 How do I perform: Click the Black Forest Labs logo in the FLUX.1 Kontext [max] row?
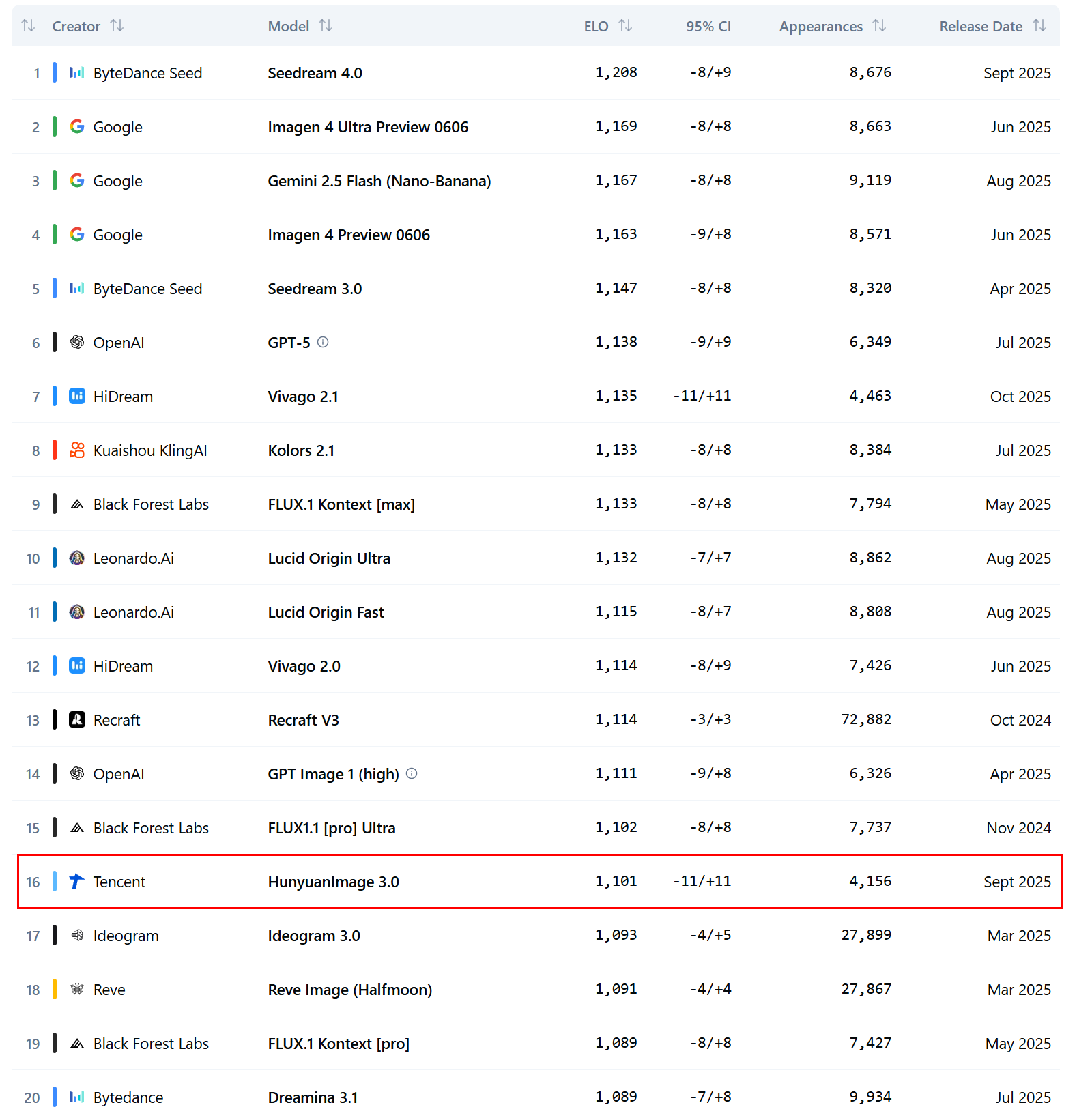pos(77,504)
